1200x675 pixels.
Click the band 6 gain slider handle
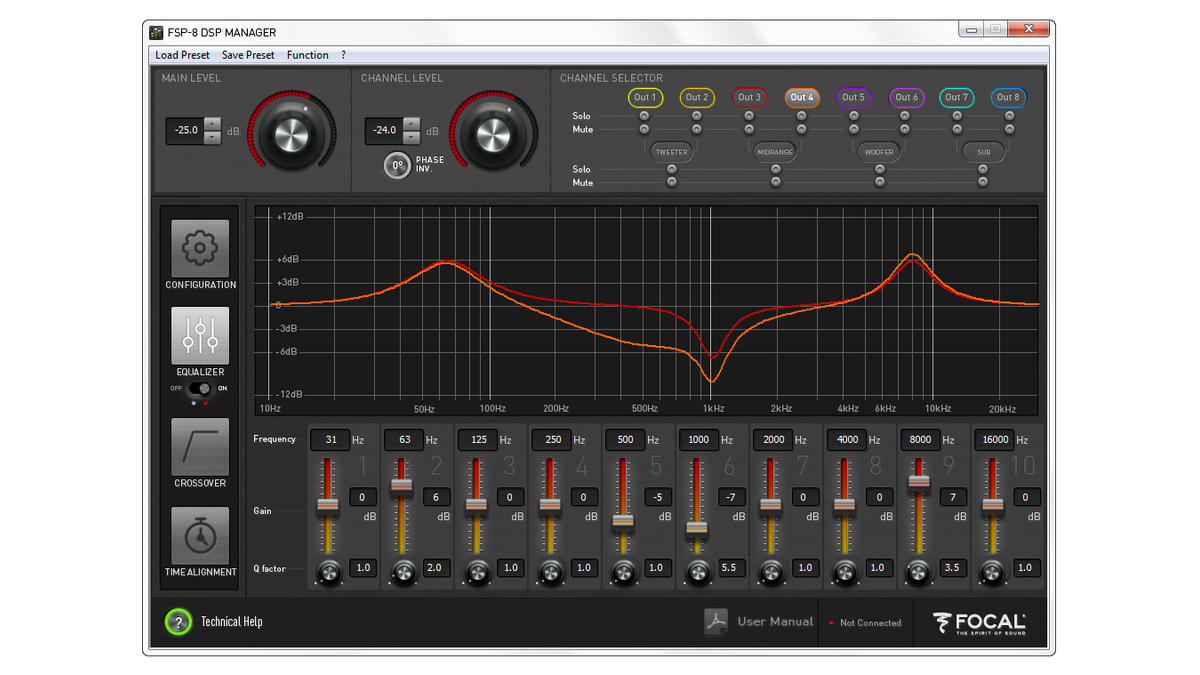pyautogui.click(x=697, y=527)
